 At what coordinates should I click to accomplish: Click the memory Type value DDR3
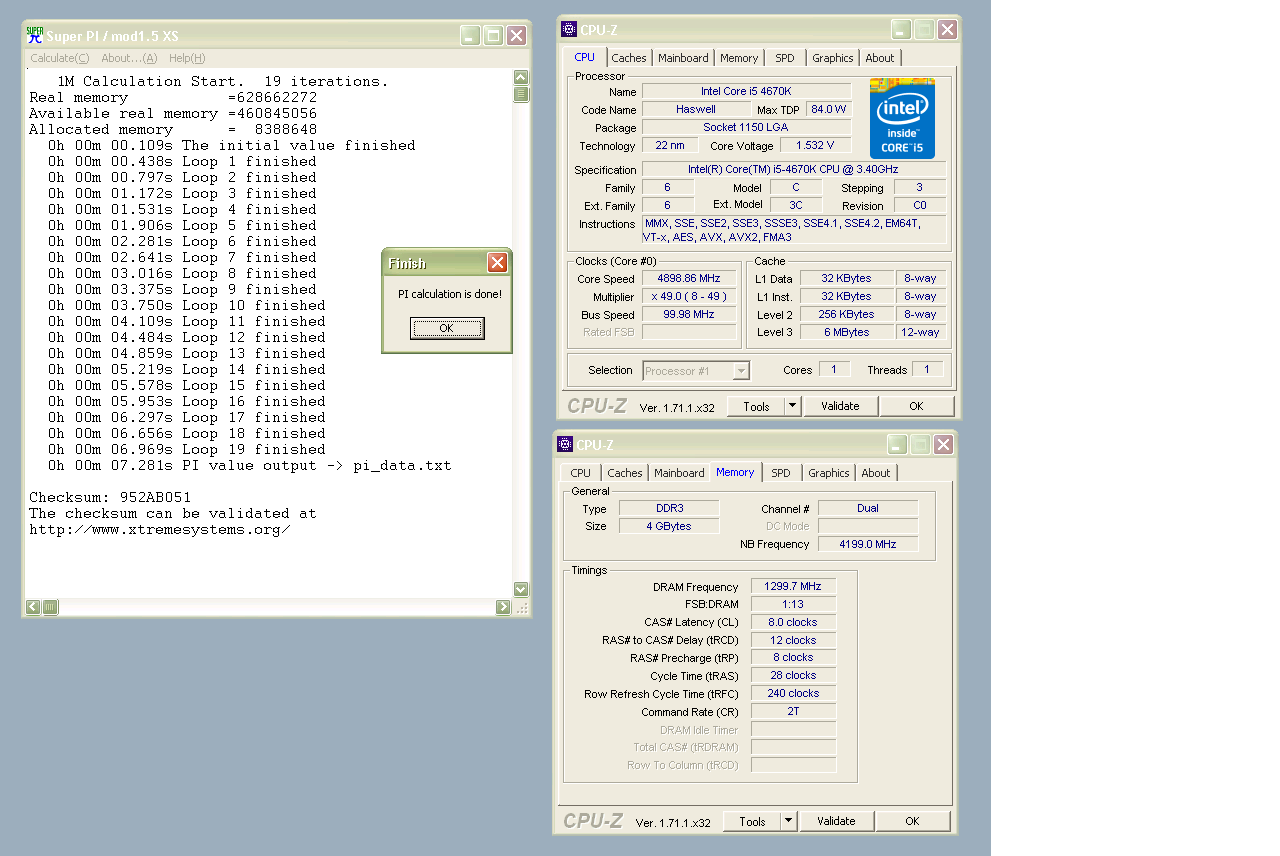(669, 508)
